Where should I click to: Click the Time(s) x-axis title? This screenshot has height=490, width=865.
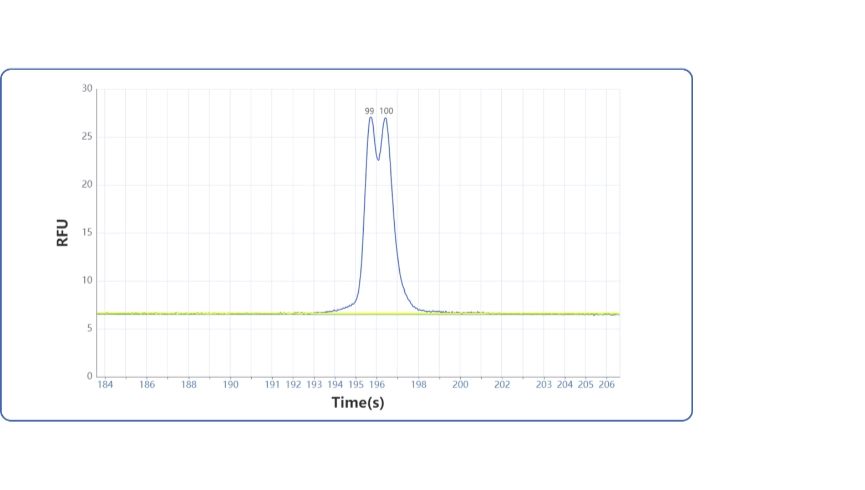[x=358, y=402]
